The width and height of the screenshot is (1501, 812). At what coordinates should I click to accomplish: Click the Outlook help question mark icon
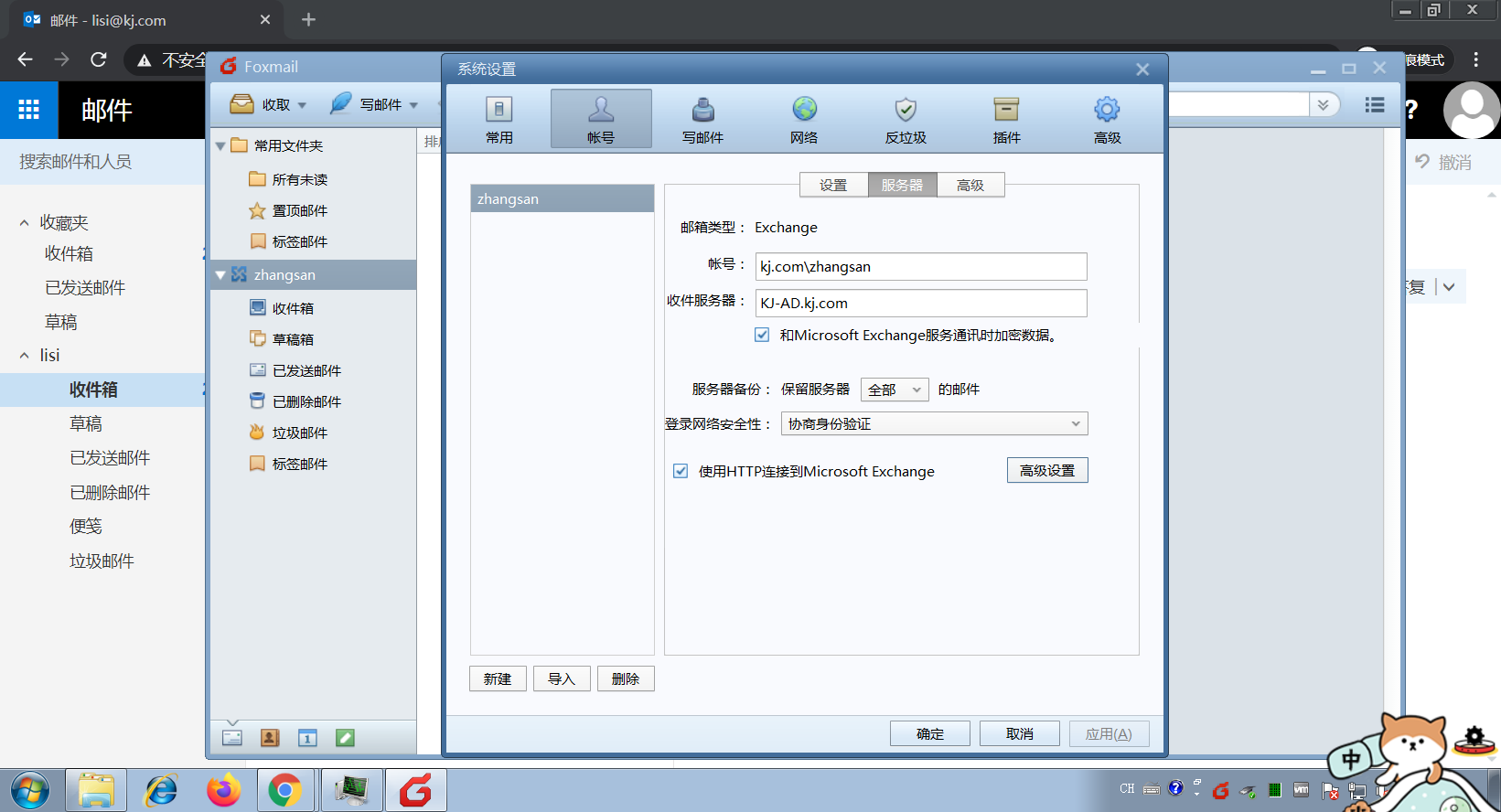(1412, 110)
